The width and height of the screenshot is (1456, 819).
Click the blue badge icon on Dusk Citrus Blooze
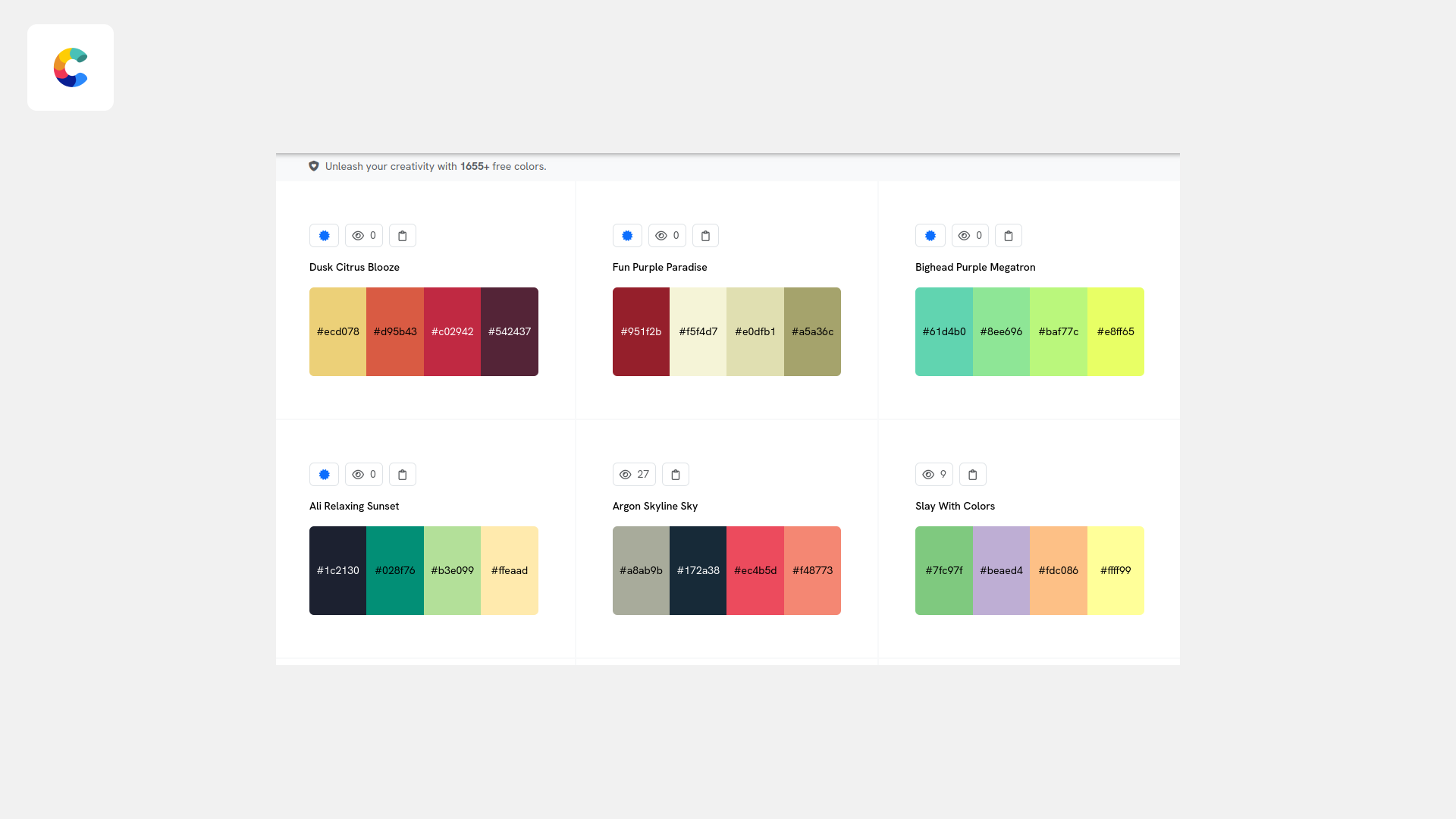pyautogui.click(x=324, y=236)
